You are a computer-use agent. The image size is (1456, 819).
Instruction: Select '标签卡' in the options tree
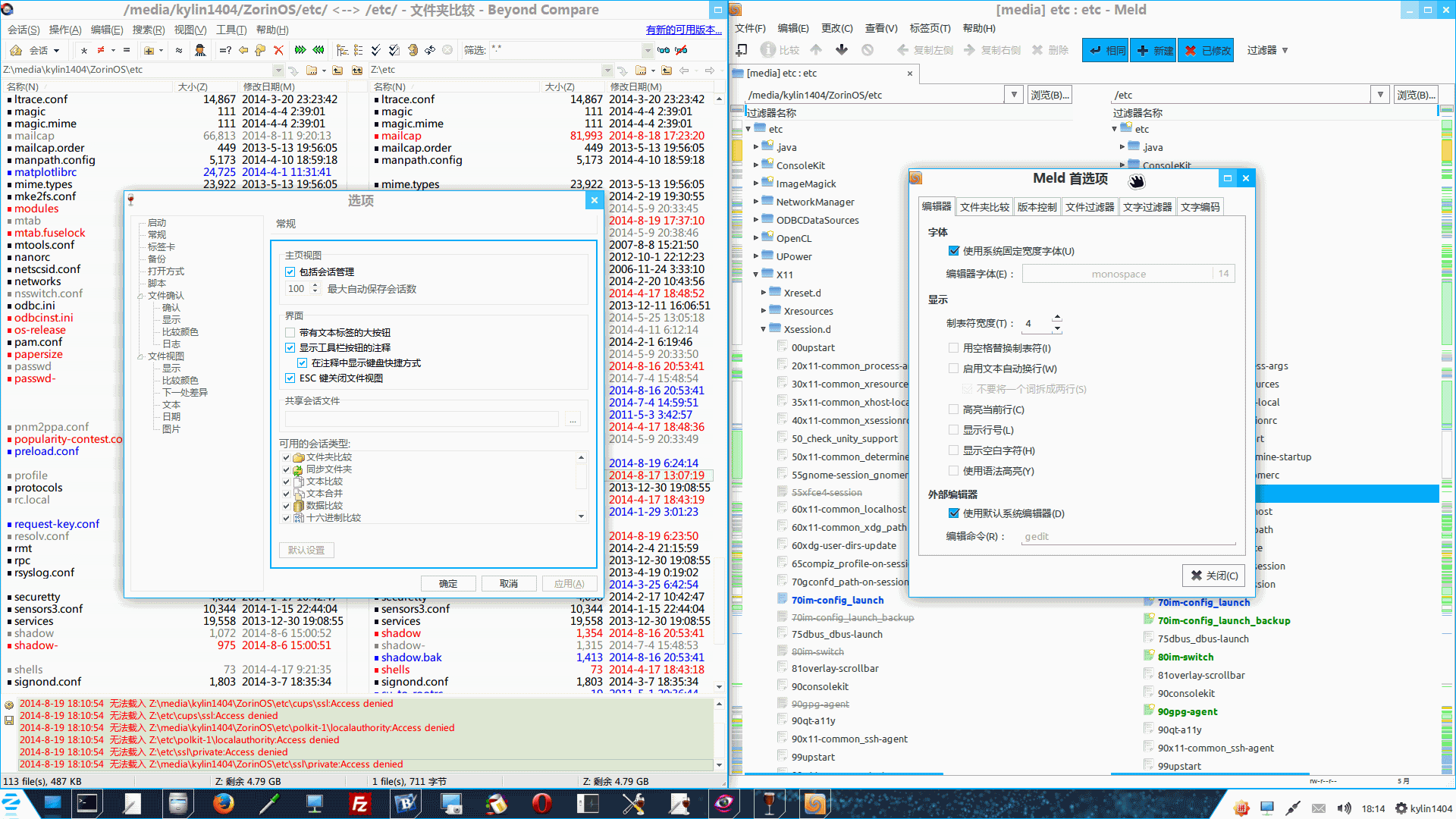pos(162,247)
